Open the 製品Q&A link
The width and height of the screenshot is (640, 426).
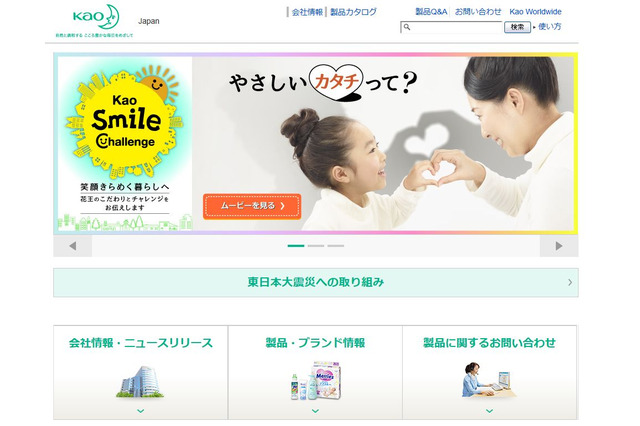point(431,12)
